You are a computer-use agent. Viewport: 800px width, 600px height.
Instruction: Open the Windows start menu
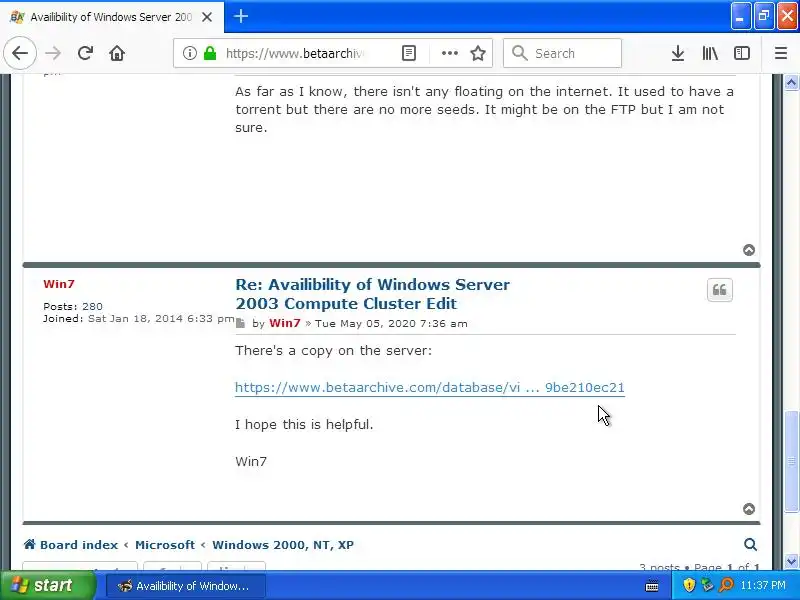coord(48,585)
